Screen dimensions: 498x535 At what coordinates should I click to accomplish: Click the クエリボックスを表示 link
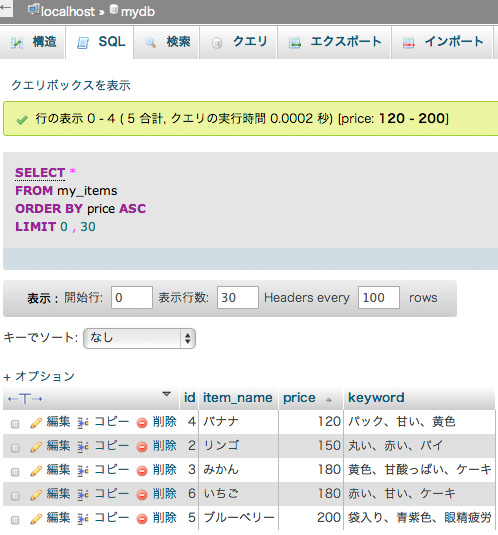71,85
